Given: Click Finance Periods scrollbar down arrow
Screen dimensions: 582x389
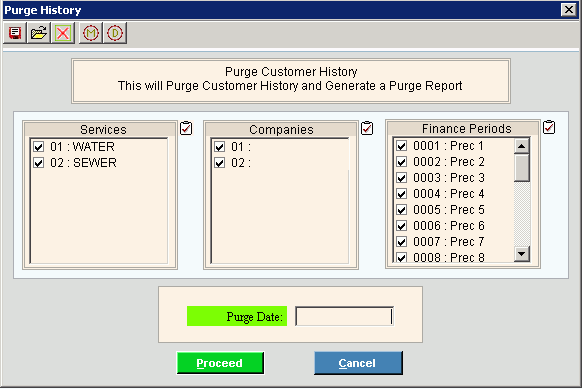Looking at the screenshot, I should coord(522,254).
